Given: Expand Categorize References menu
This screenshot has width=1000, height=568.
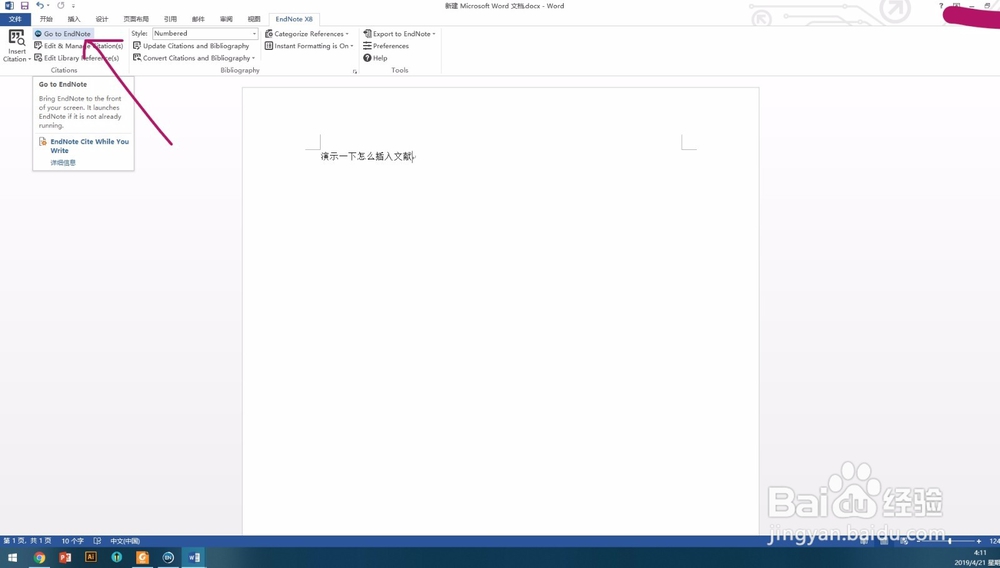Looking at the screenshot, I should tap(307, 34).
